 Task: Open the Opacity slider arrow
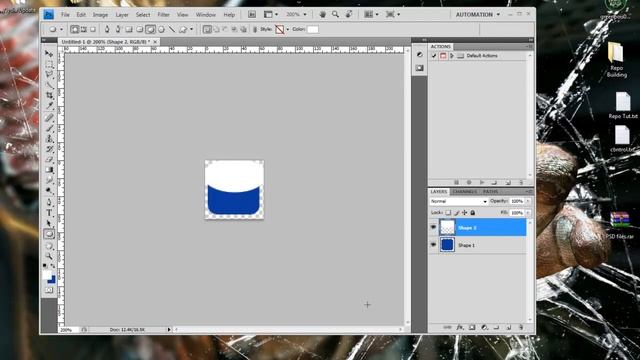click(528, 201)
